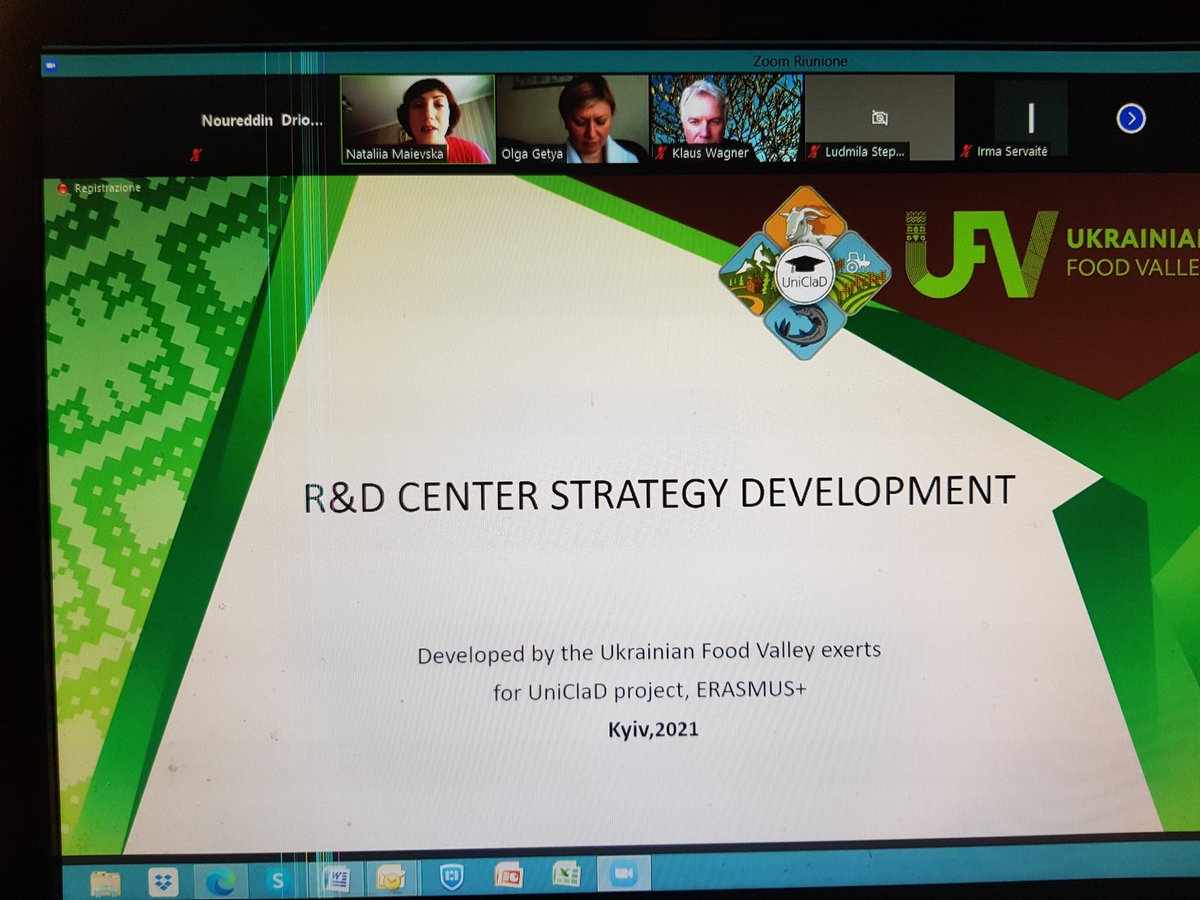Click Klaus Wagner's muted microphone icon
The image size is (1200, 900).
(662, 153)
